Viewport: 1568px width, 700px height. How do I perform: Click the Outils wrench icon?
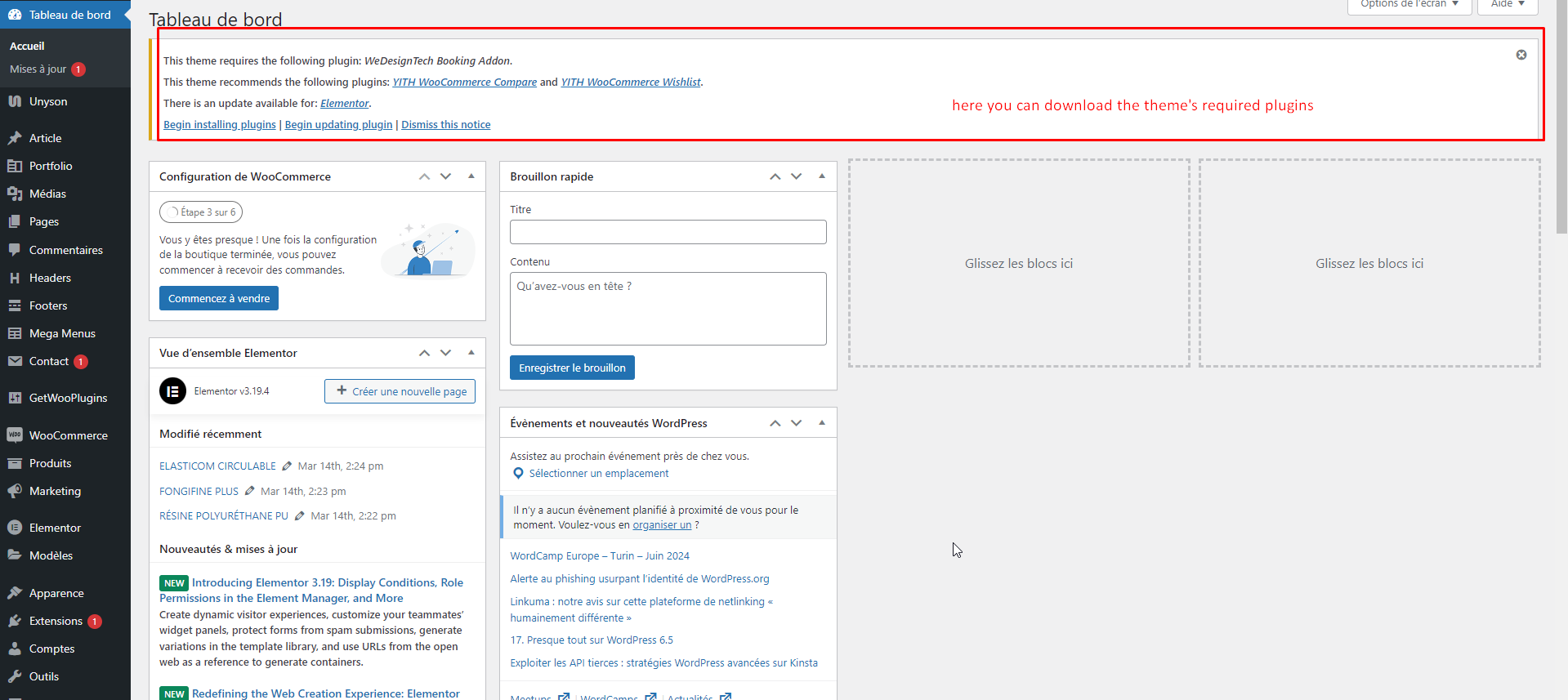point(15,676)
